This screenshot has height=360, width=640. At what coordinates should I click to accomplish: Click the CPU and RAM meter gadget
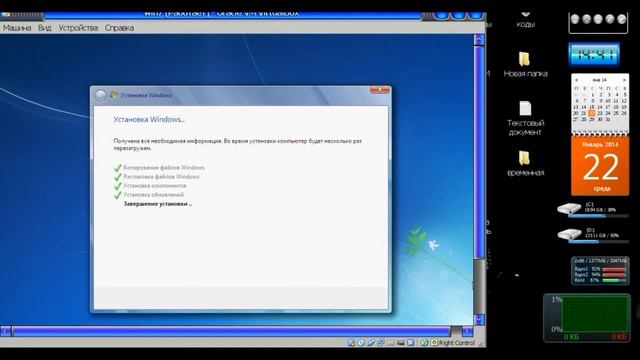pyautogui.click(x=600, y=271)
